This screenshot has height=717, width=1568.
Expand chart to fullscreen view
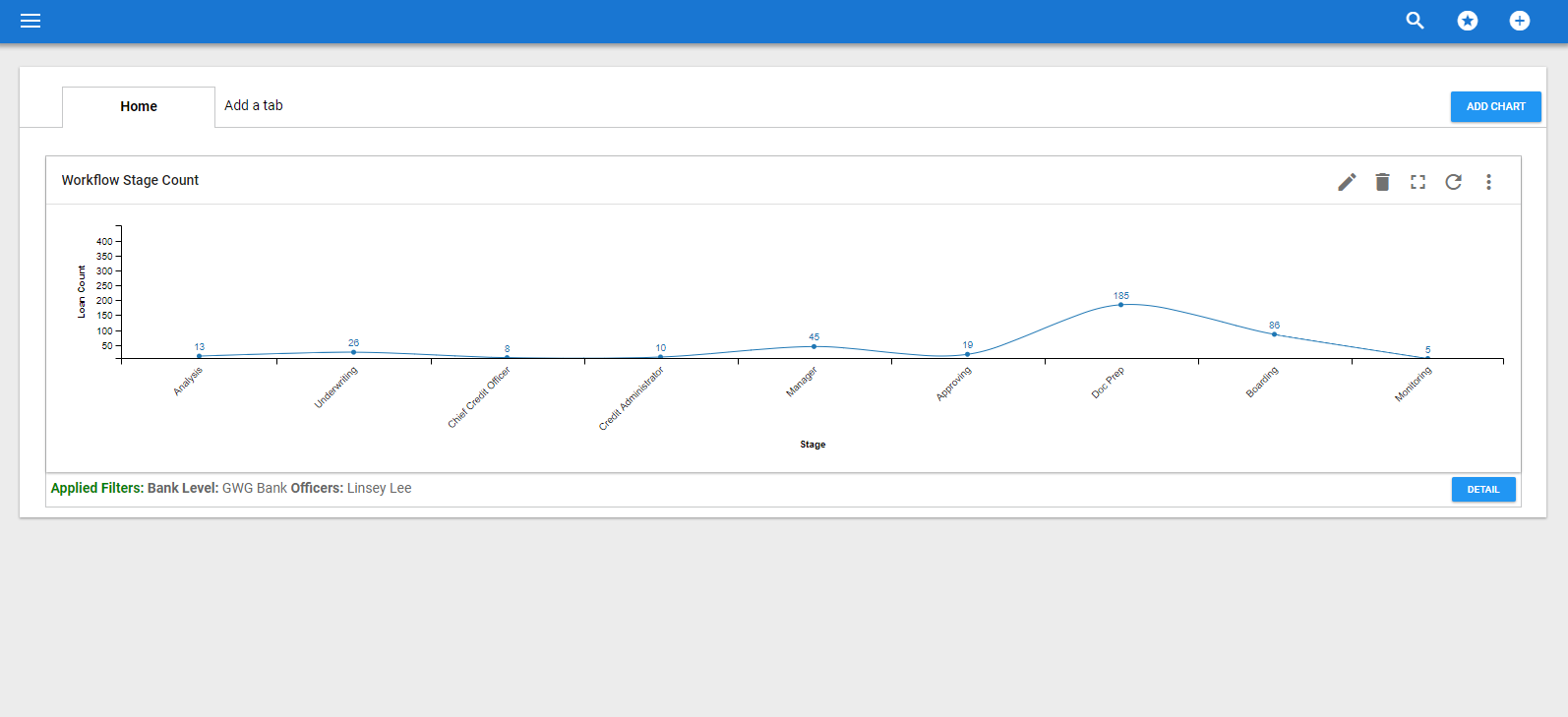pyautogui.click(x=1417, y=182)
